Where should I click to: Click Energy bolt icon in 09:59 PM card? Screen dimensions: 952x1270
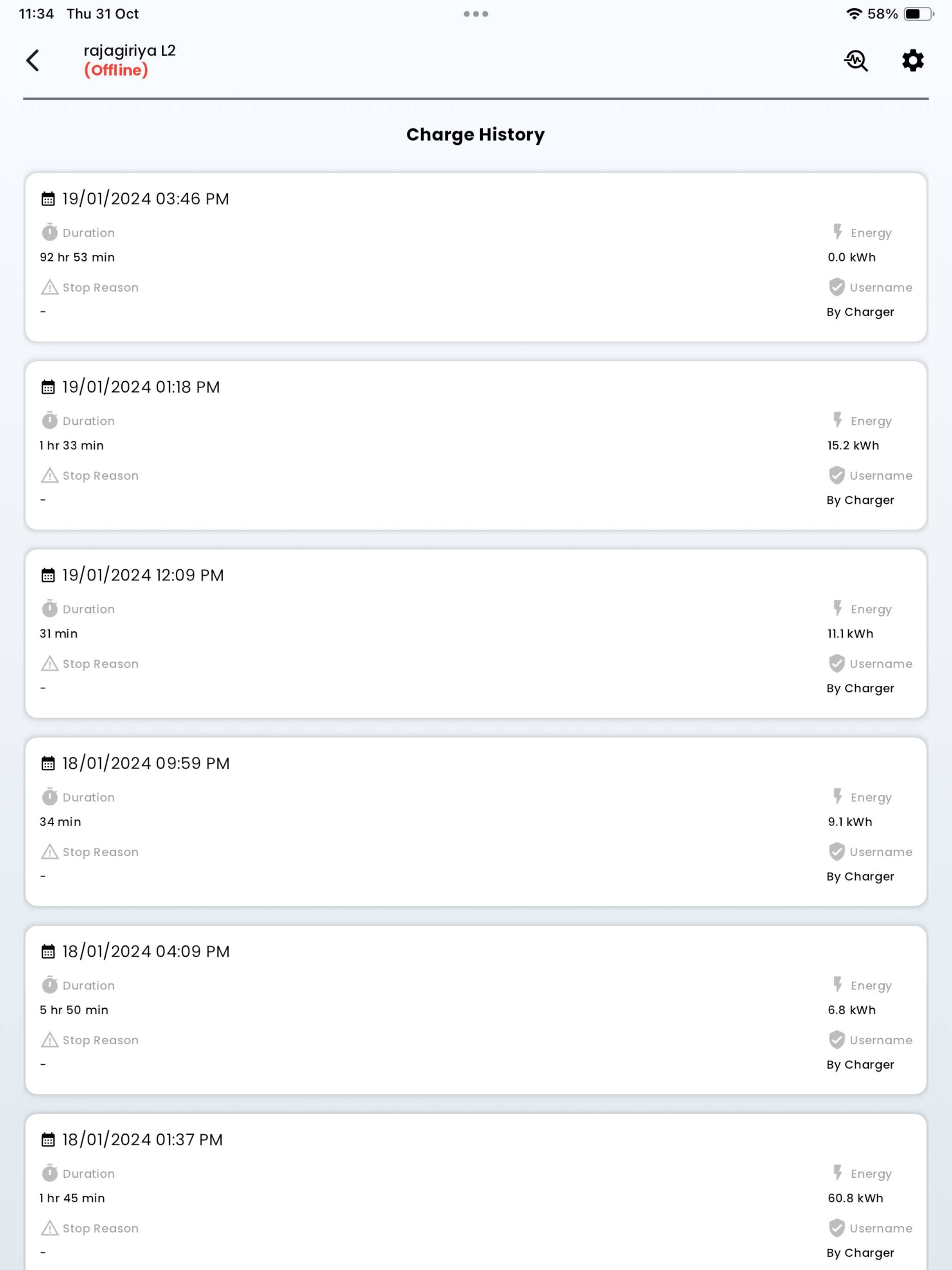pyautogui.click(x=838, y=797)
